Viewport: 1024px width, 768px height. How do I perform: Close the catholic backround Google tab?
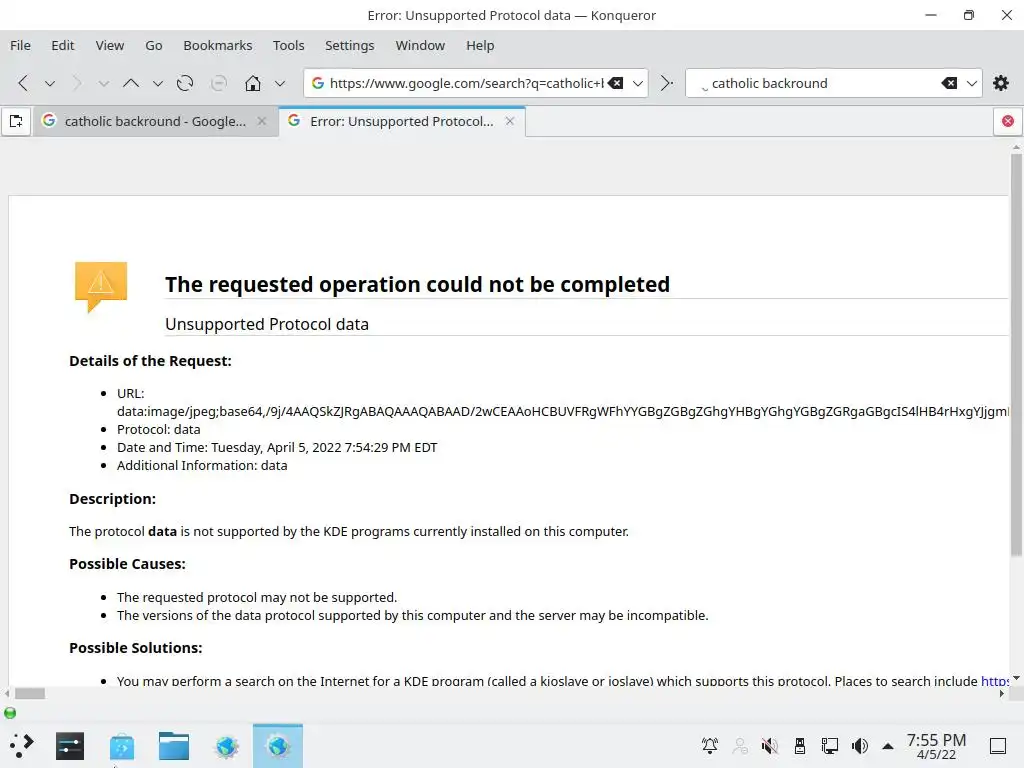pos(262,121)
